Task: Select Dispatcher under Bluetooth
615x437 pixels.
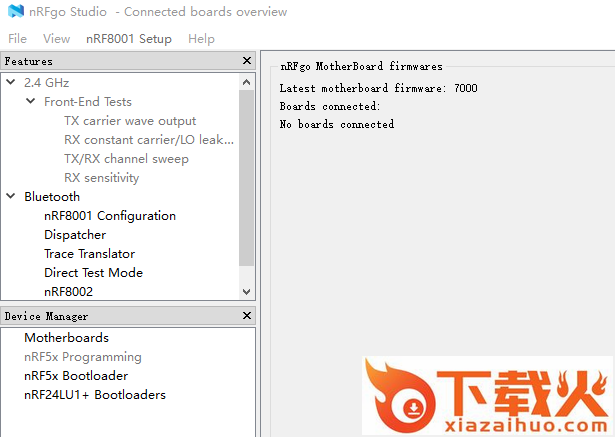Action: point(74,235)
